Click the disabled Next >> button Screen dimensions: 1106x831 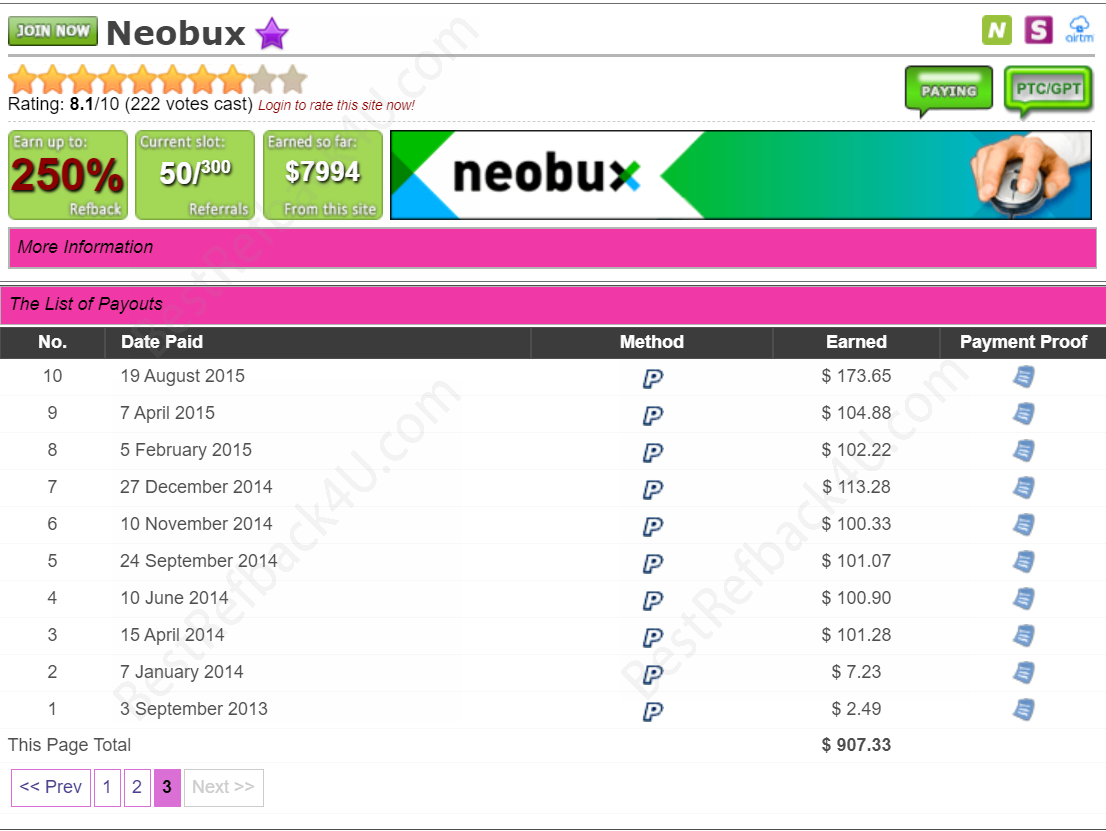(224, 787)
